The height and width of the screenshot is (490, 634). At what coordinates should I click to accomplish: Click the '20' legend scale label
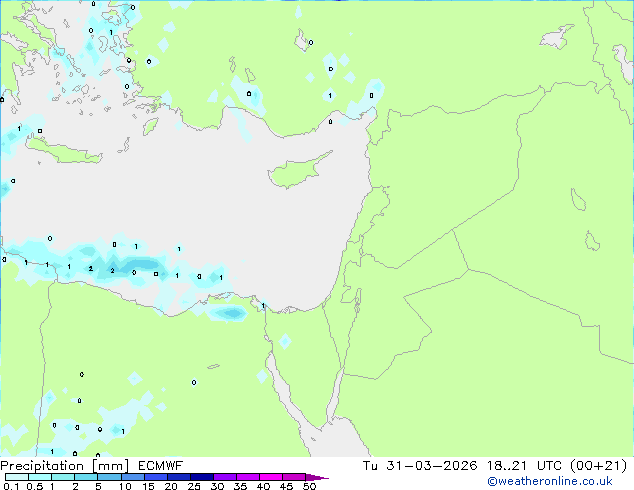pyautogui.click(x=171, y=486)
